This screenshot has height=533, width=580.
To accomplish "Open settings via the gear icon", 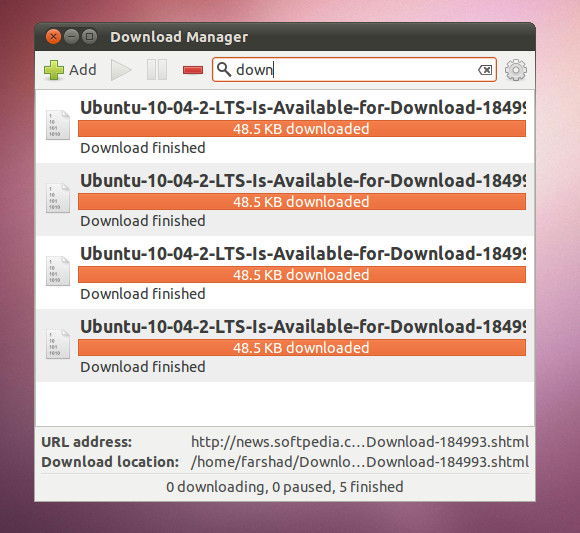I will coord(516,70).
